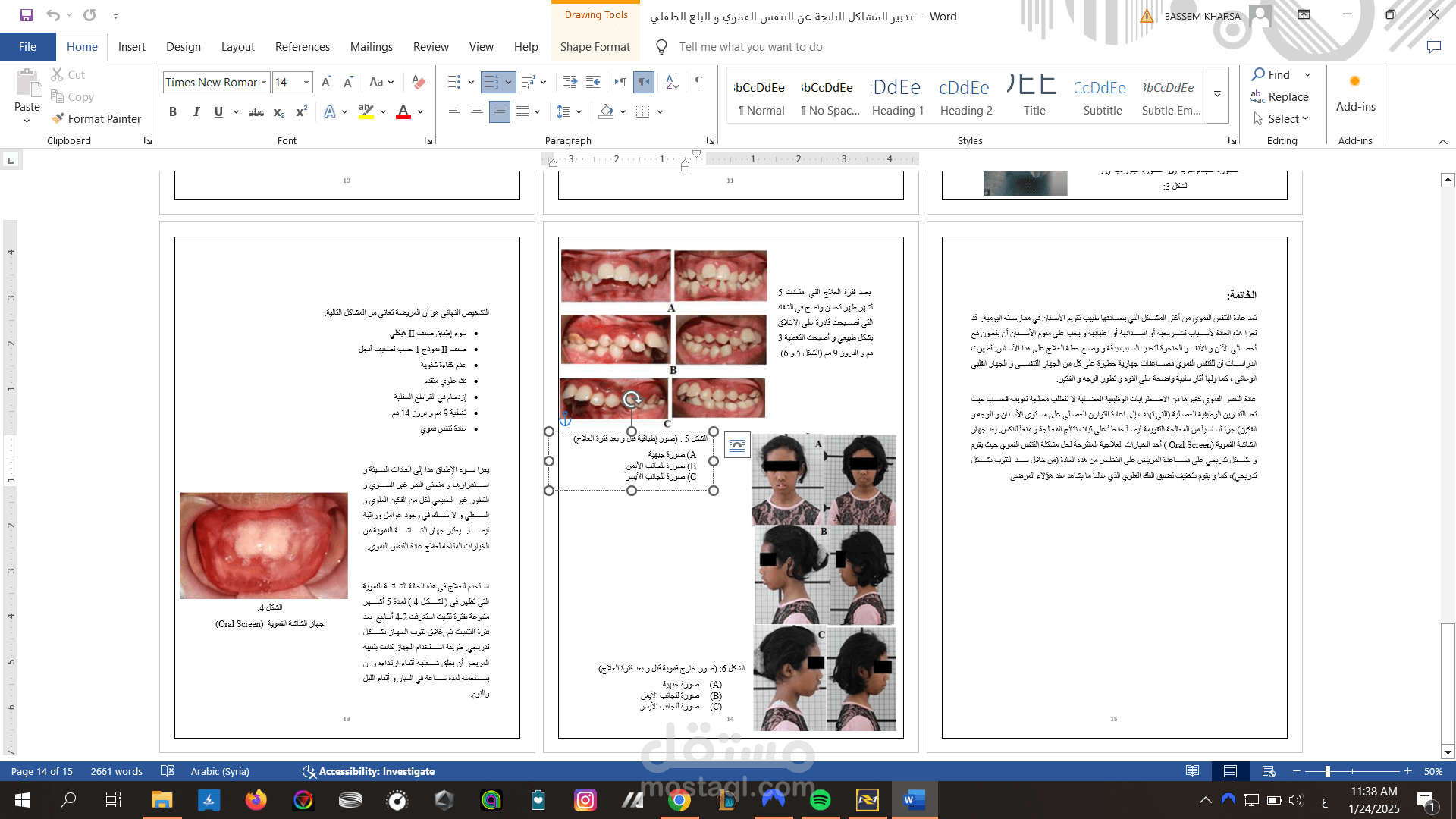Toggle show paragraph marks pilcrow

(x=698, y=82)
